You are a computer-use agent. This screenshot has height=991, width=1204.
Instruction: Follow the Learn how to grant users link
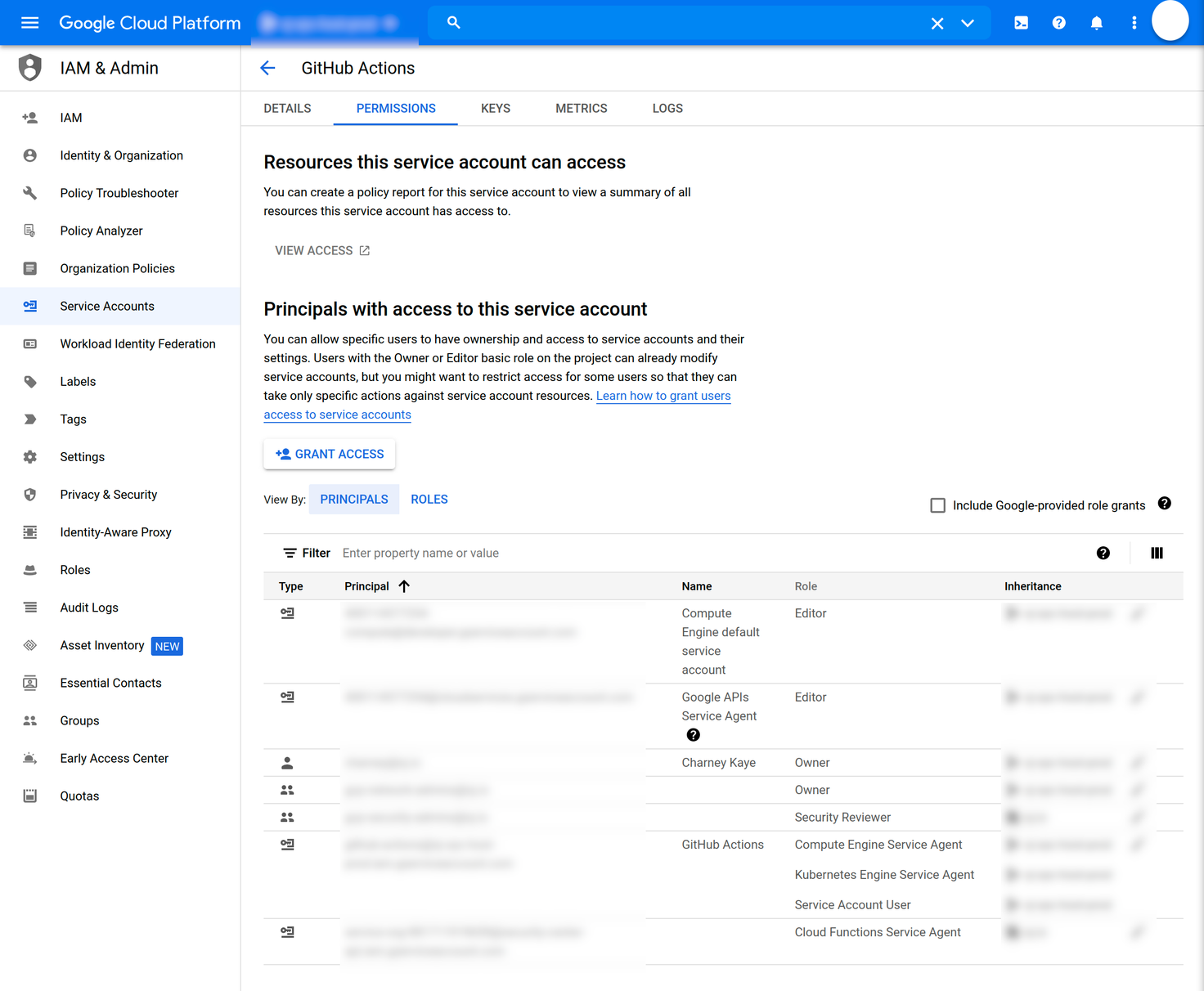[663, 396]
